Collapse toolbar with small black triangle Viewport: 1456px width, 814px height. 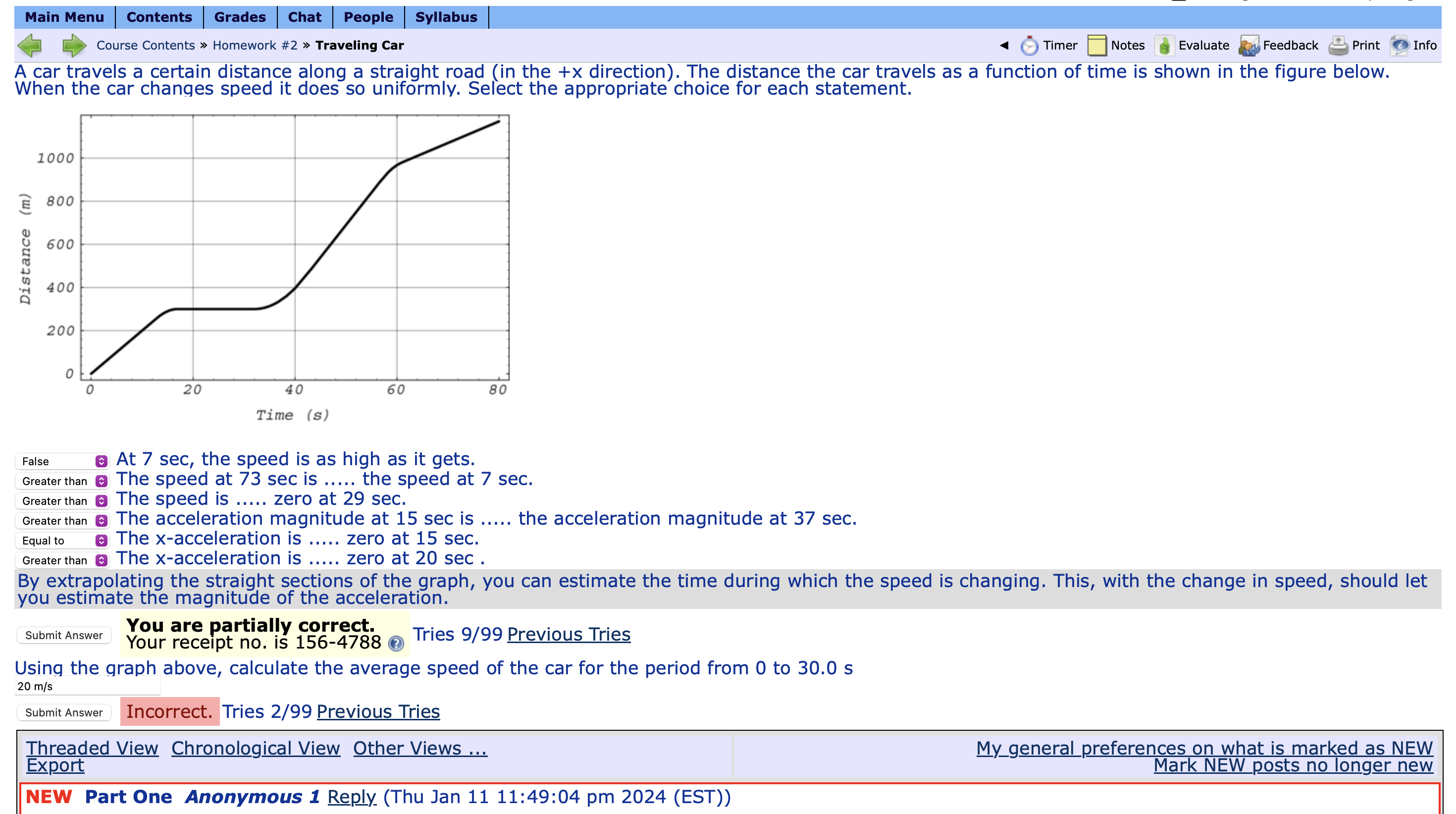point(1004,45)
